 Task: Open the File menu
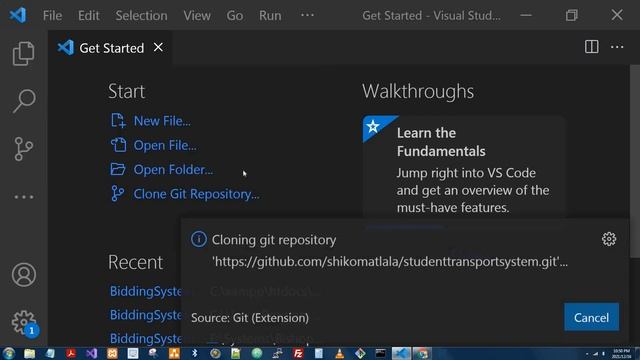point(52,16)
